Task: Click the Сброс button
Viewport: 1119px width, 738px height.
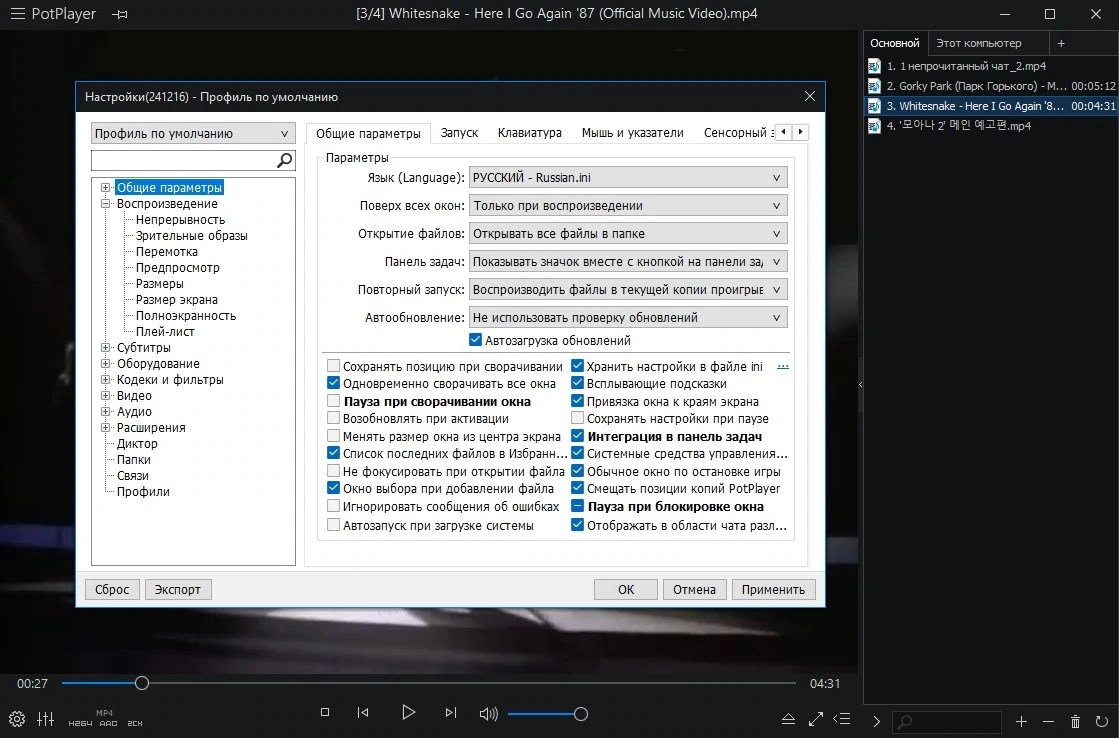Action: point(112,590)
